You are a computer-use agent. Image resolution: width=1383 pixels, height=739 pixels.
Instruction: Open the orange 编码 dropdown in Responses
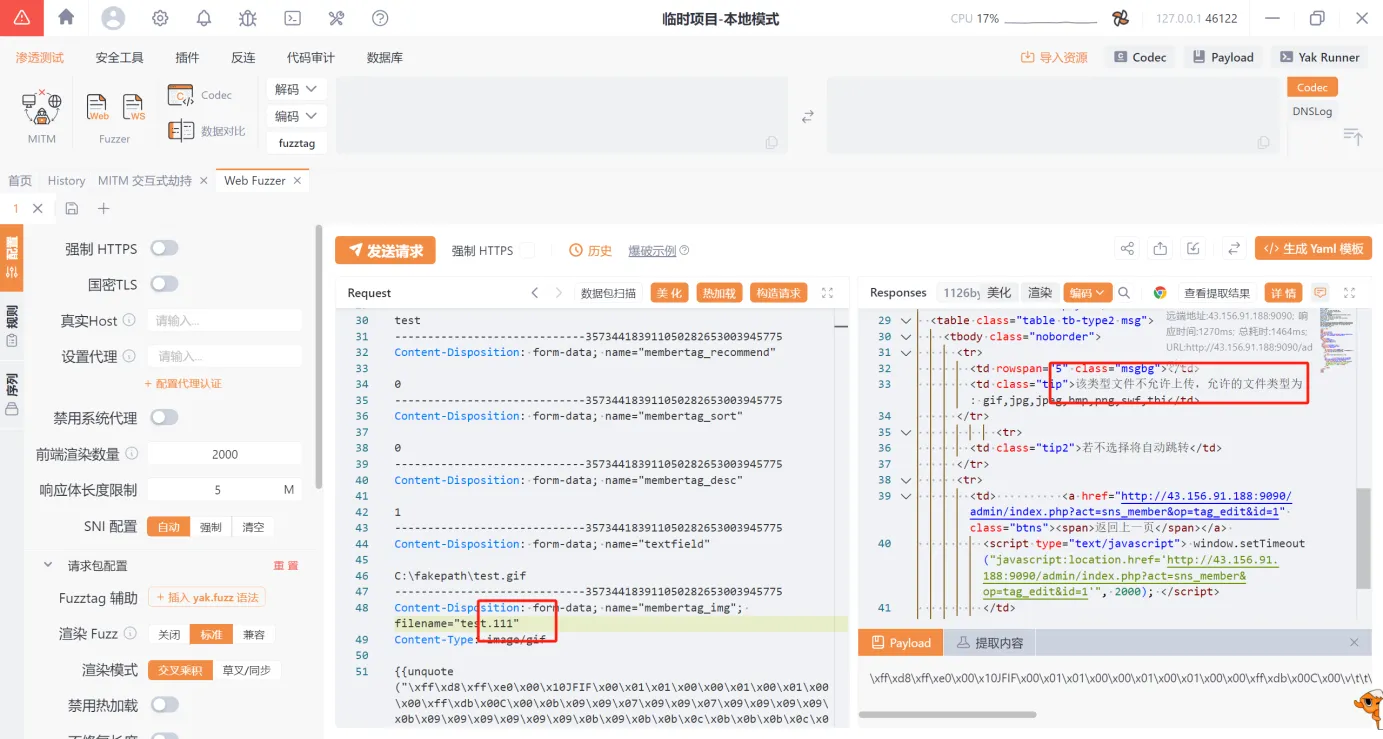coord(1088,293)
